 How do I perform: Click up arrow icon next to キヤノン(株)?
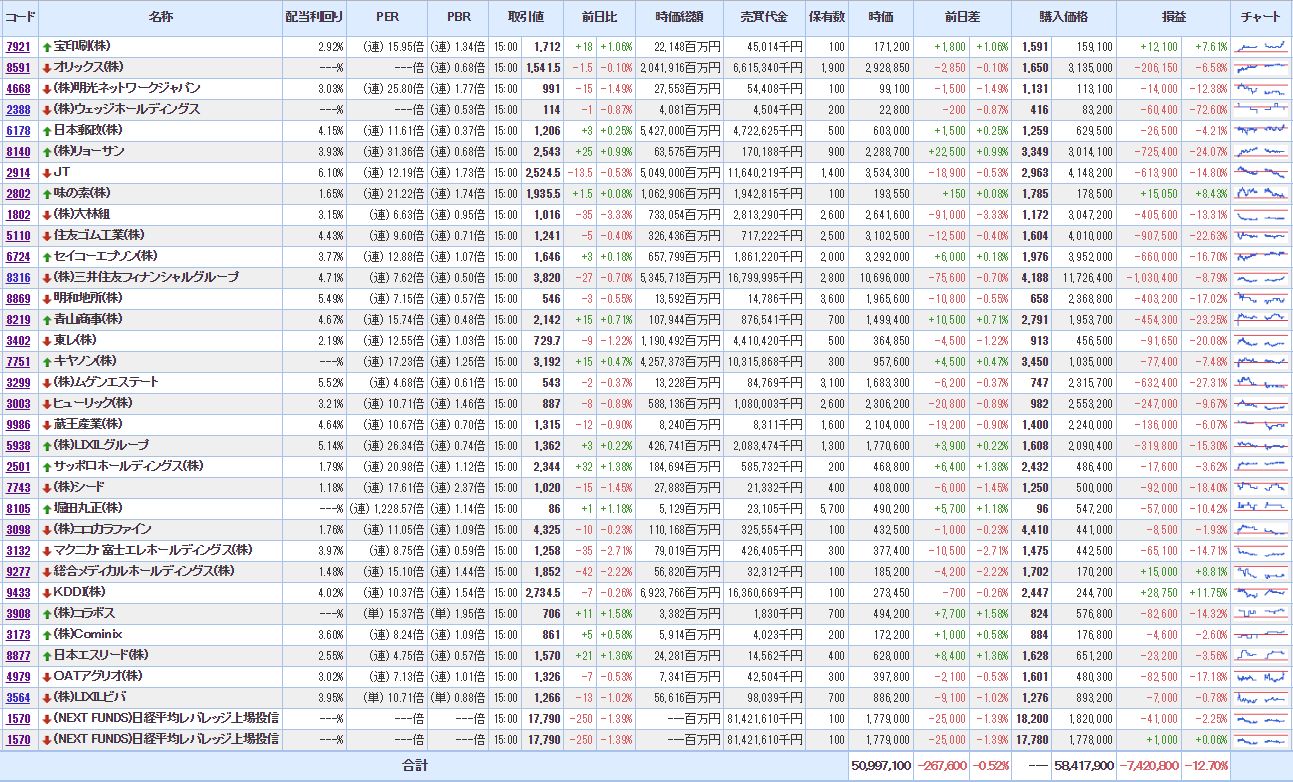[x=47, y=362]
